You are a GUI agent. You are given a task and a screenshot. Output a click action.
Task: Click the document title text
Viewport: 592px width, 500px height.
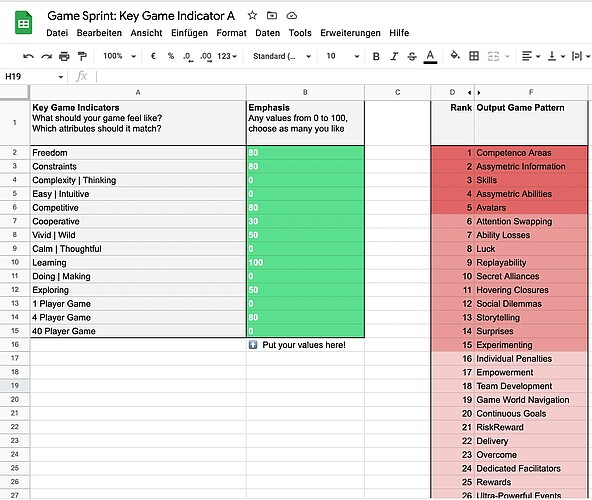(141, 15)
